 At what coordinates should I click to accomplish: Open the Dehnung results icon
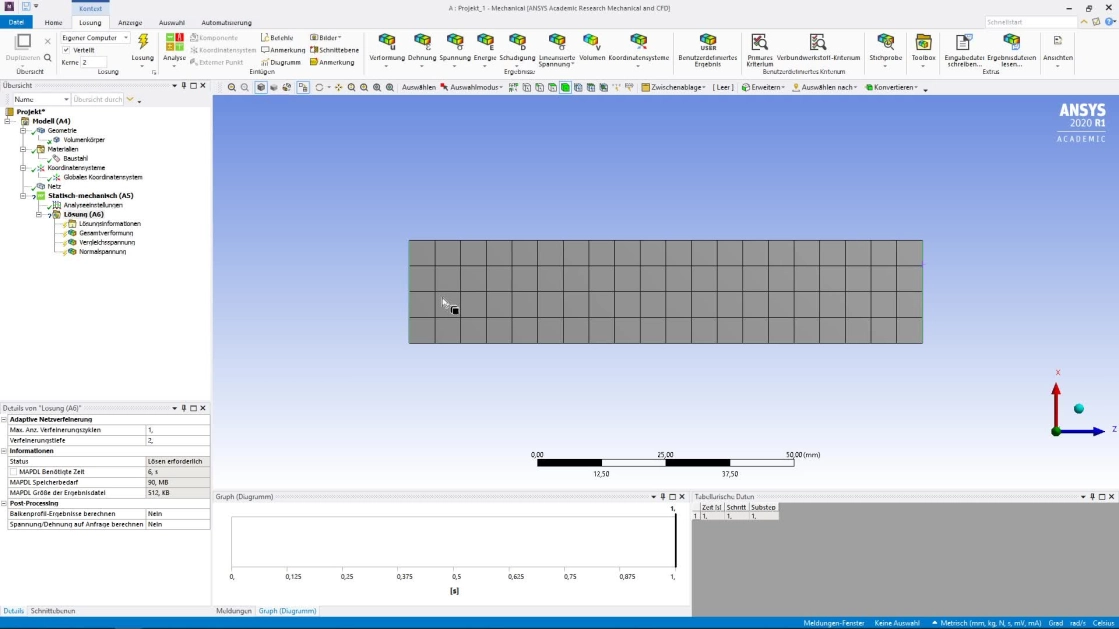click(422, 42)
